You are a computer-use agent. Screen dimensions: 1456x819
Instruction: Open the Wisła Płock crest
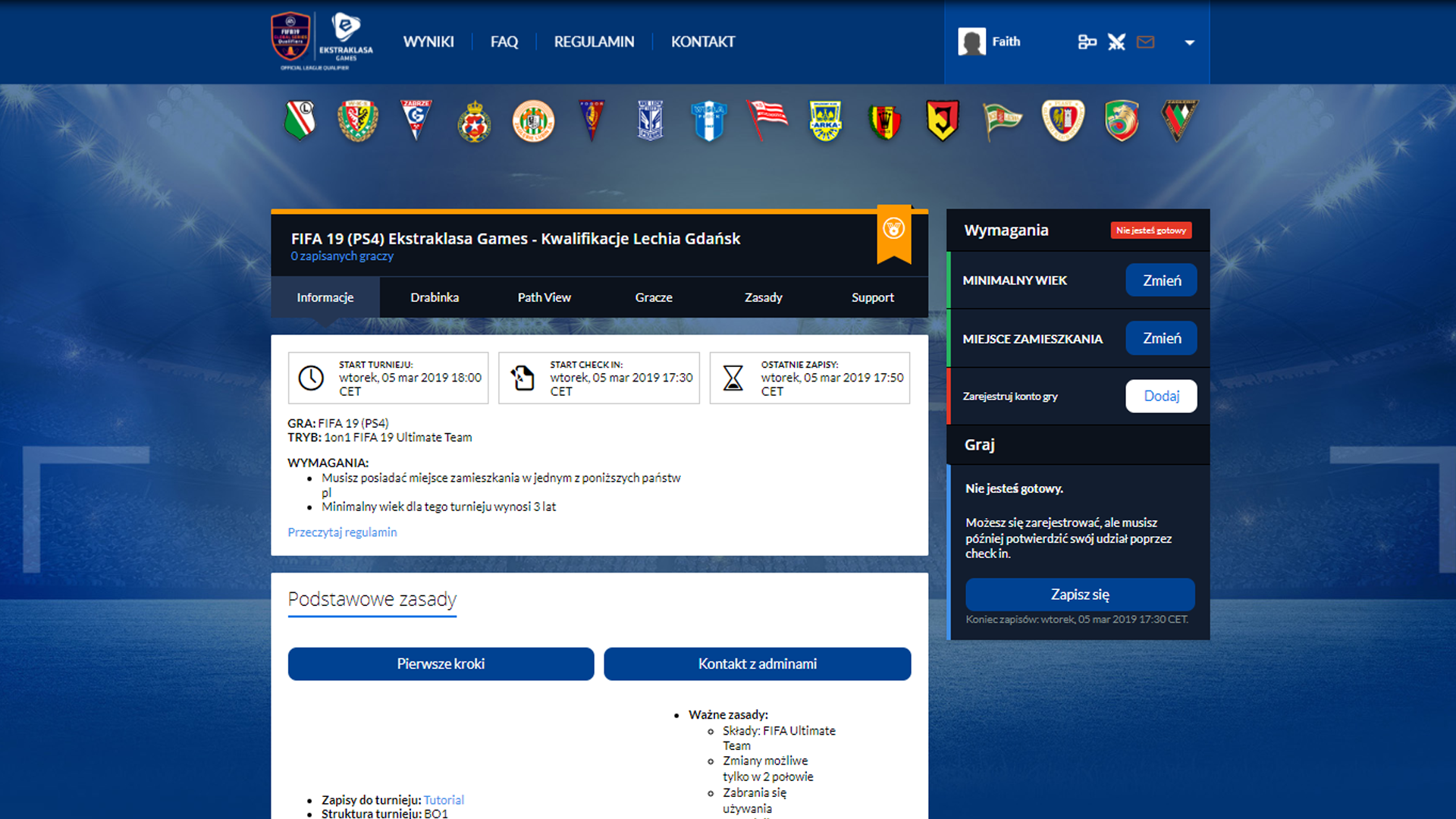709,121
